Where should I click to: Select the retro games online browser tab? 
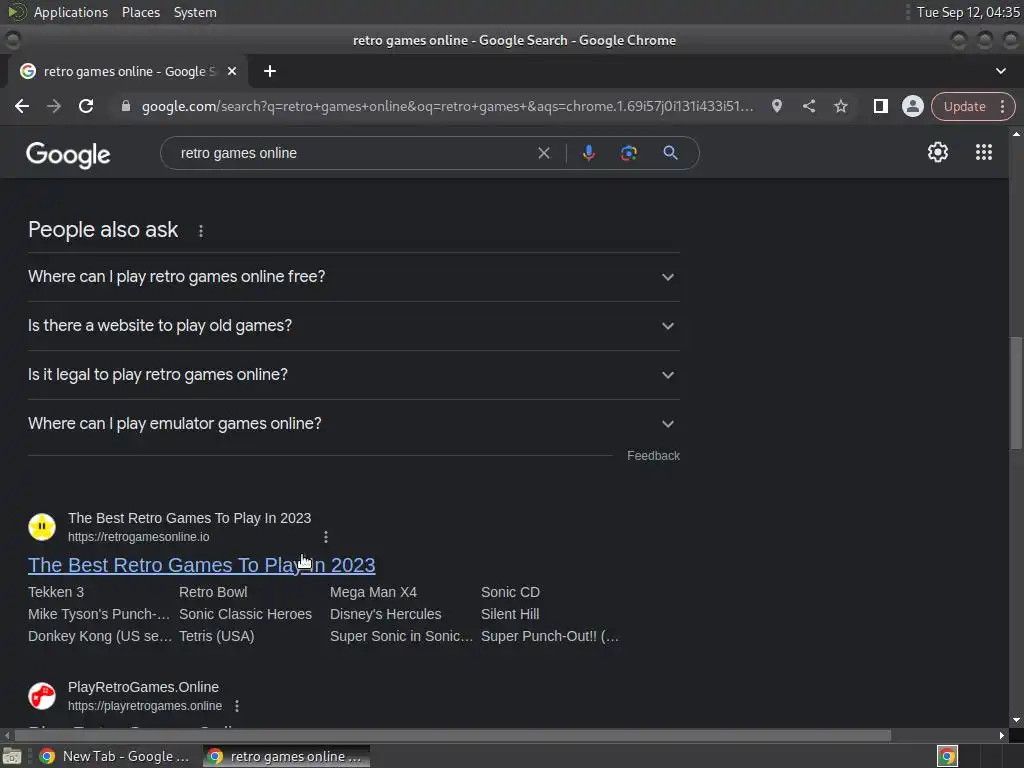128,71
